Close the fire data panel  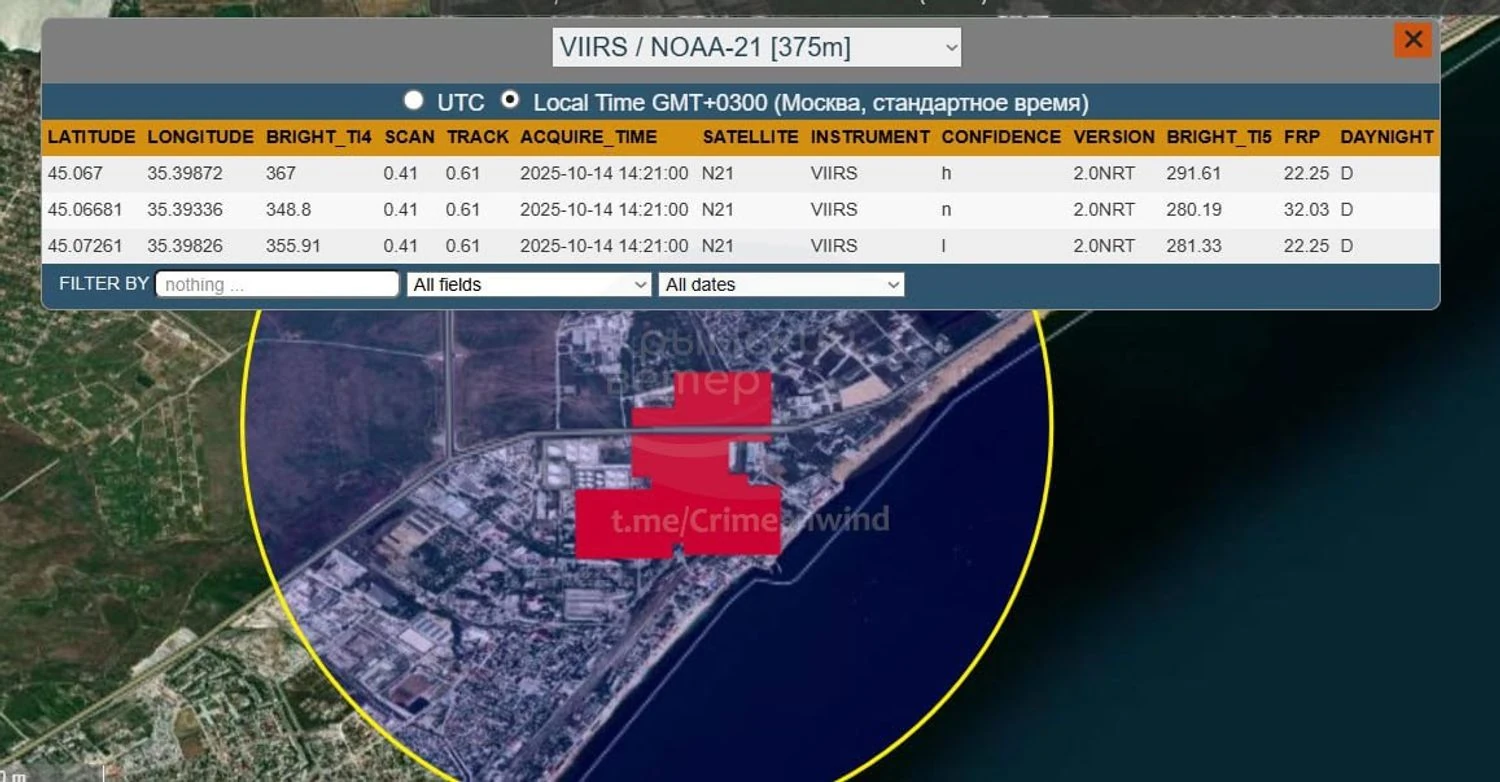1413,40
